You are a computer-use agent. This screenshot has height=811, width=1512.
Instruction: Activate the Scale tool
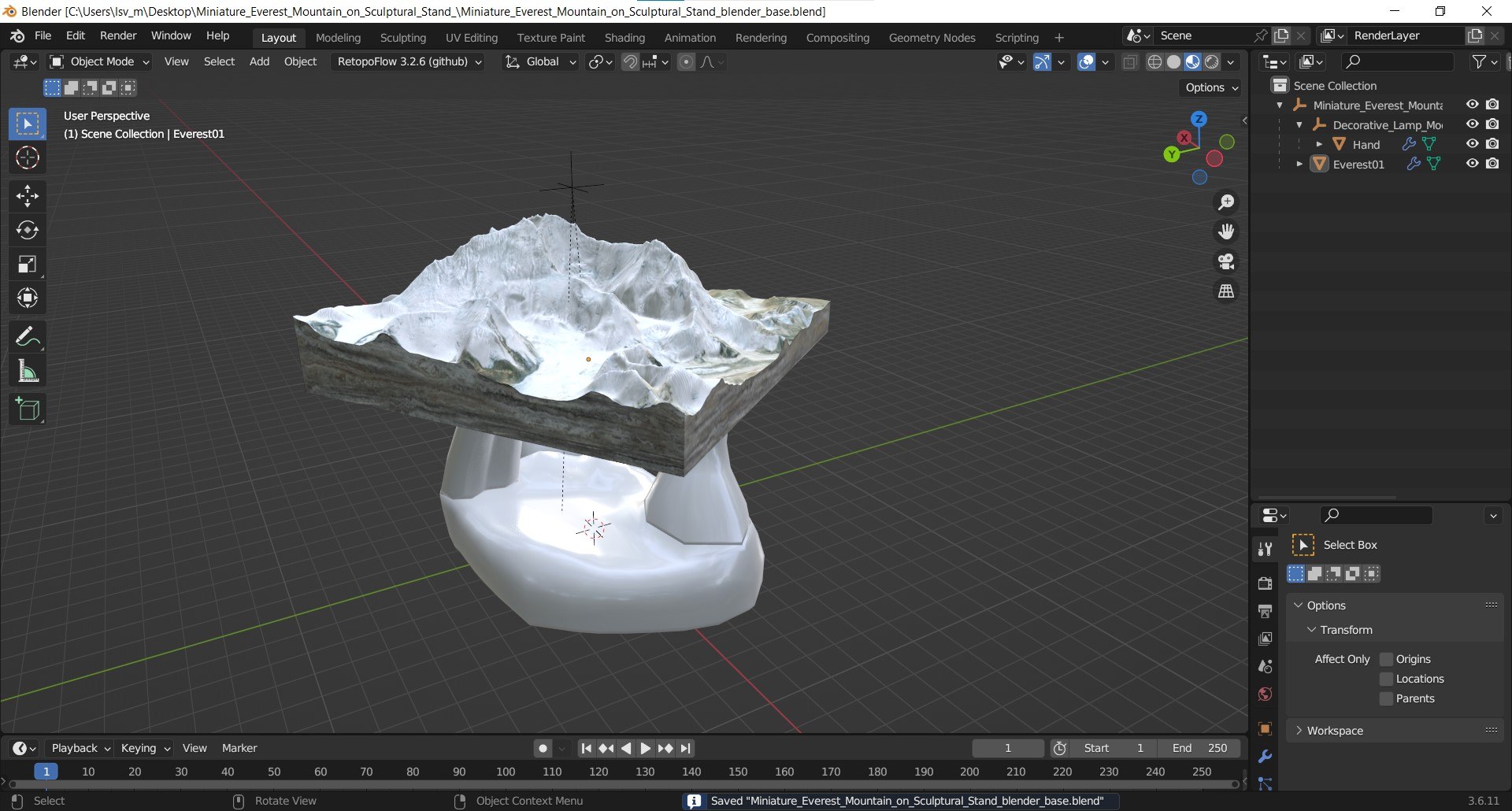click(28, 265)
